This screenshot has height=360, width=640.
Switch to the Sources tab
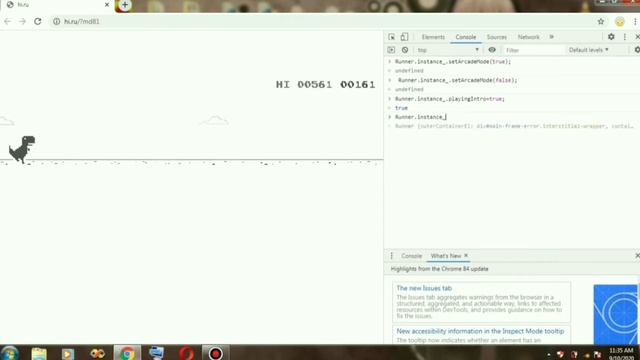point(497,37)
